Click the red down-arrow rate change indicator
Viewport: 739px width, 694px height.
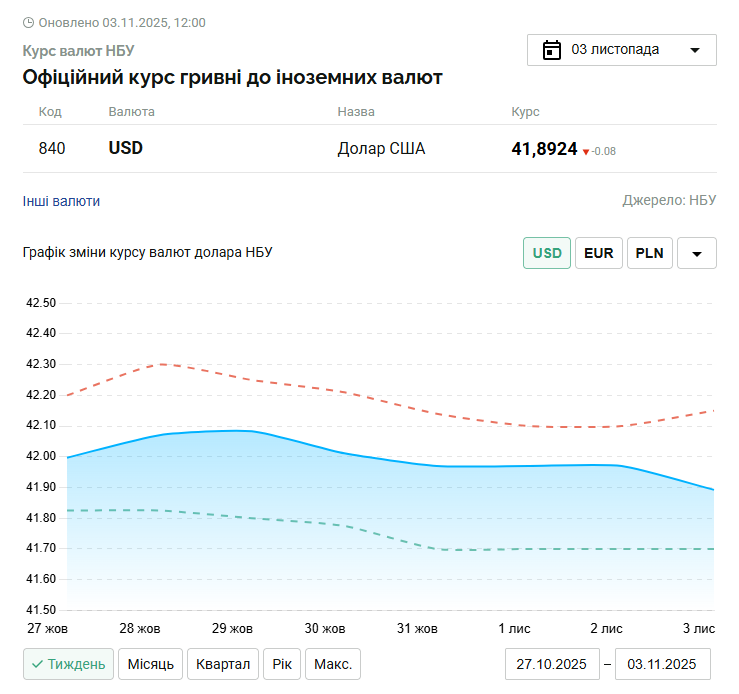click(586, 152)
